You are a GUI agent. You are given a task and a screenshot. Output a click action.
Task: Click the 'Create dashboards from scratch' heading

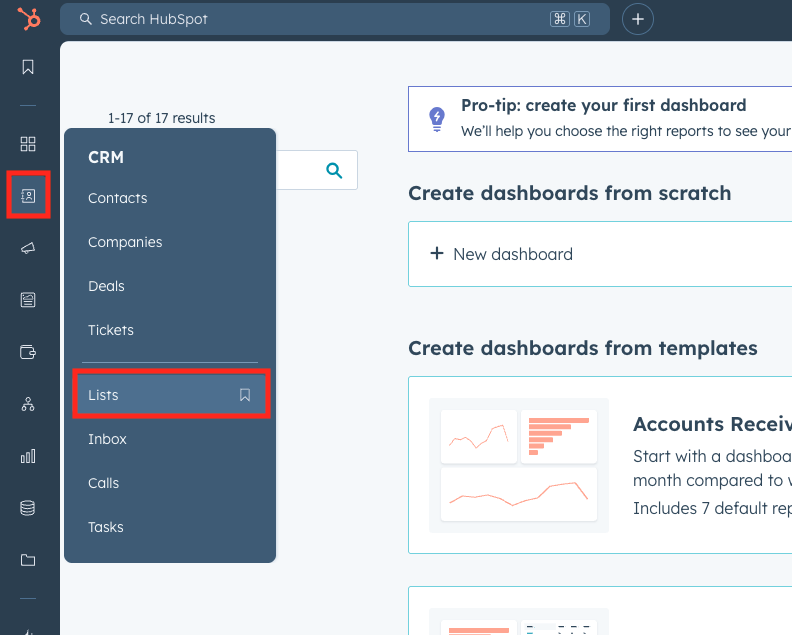tap(570, 193)
